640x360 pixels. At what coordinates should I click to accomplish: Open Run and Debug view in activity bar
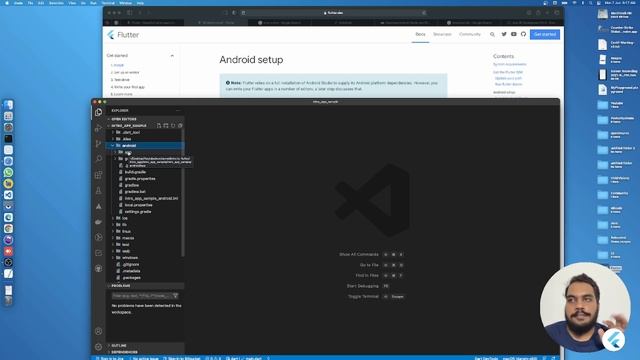point(98,128)
